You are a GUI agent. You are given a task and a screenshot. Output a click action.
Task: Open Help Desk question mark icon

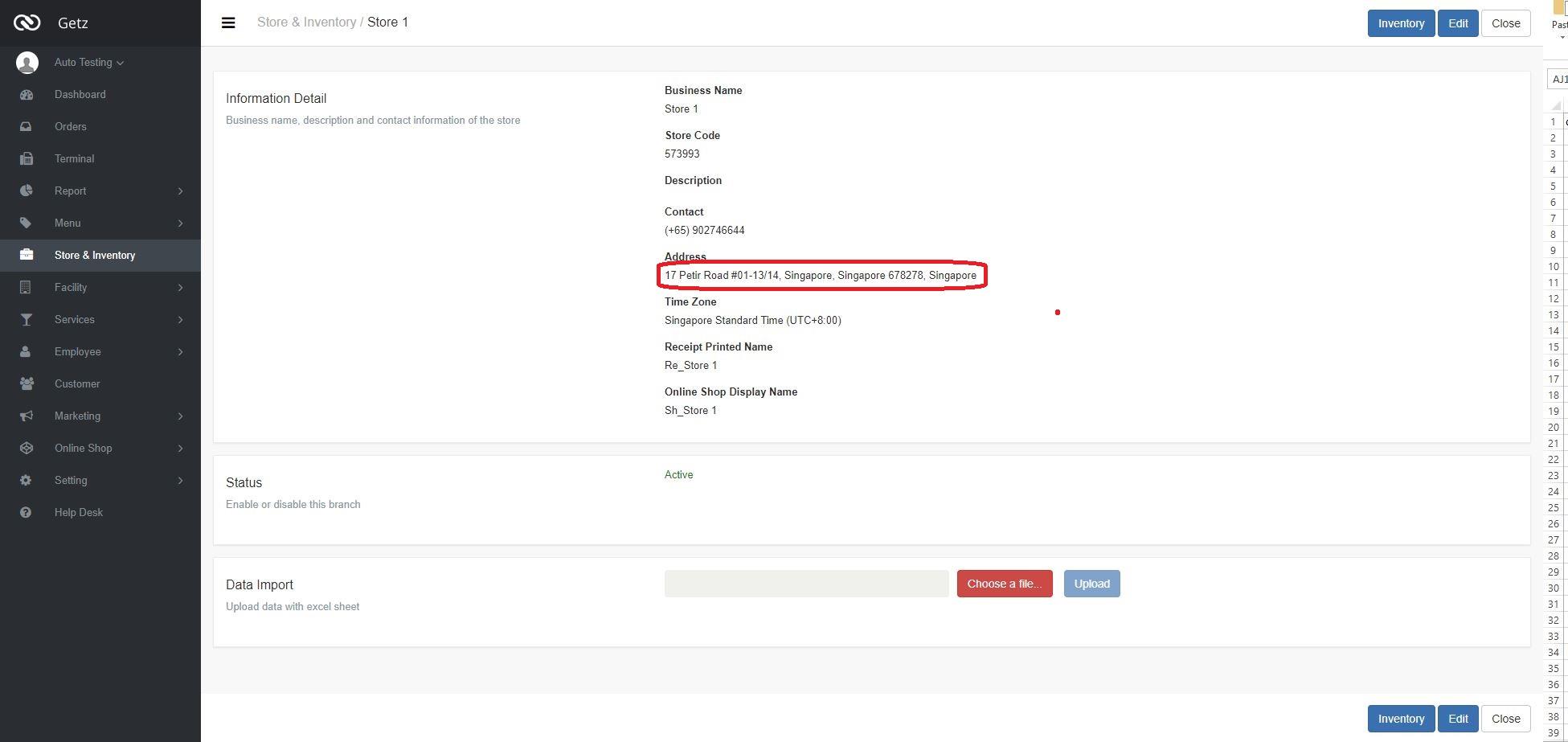click(27, 513)
